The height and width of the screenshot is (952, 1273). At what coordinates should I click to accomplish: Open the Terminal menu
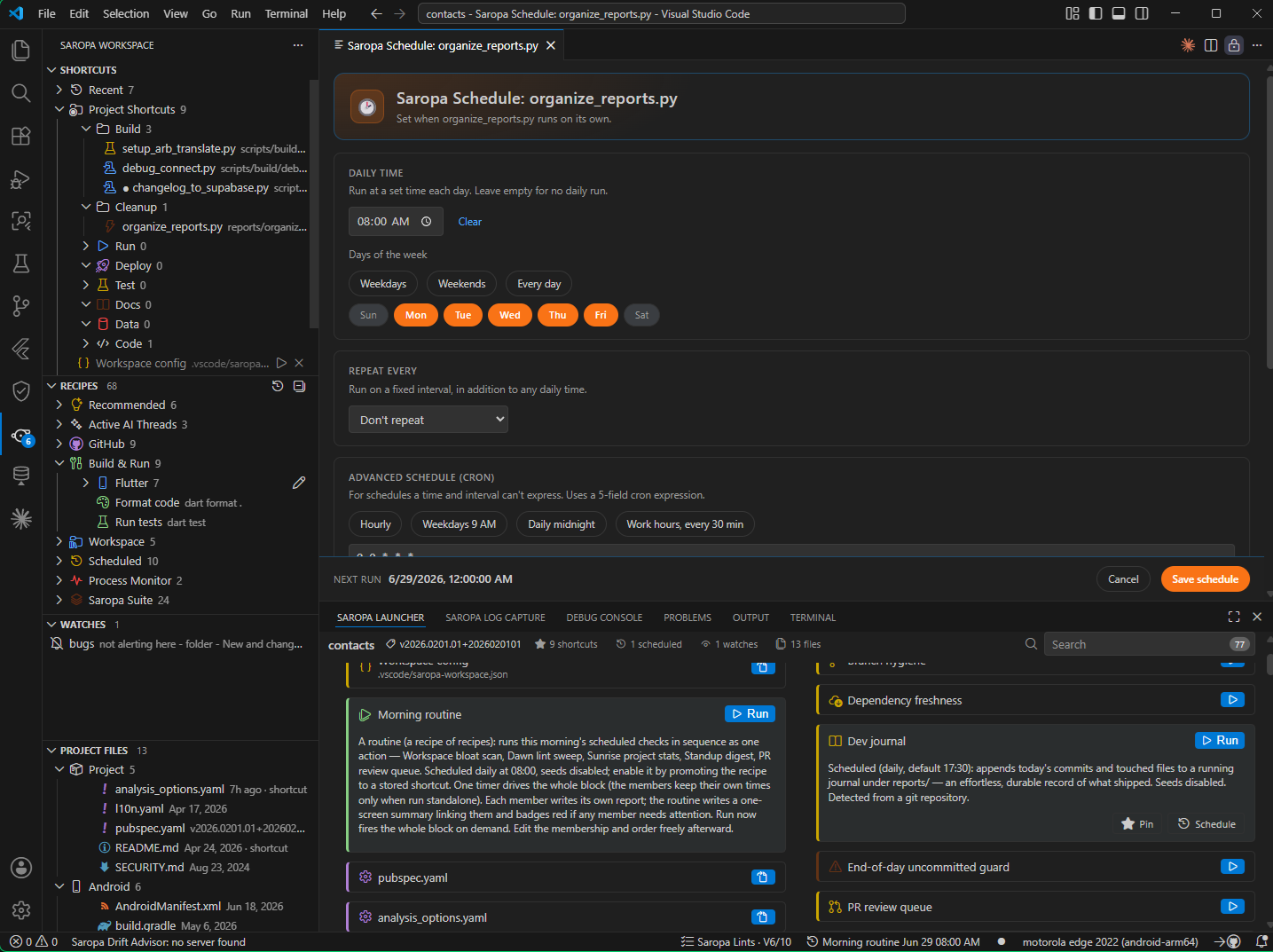(287, 13)
